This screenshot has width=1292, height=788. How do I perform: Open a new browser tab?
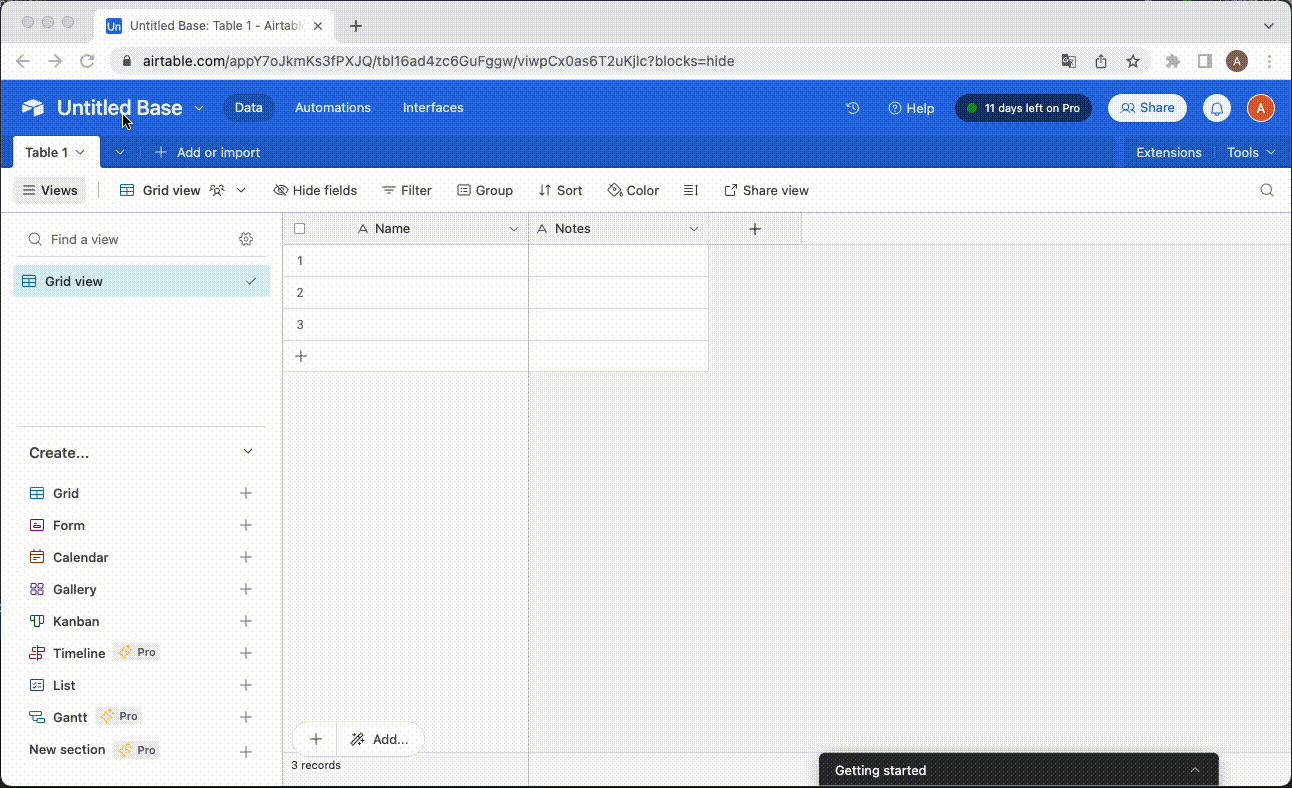[355, 26]
